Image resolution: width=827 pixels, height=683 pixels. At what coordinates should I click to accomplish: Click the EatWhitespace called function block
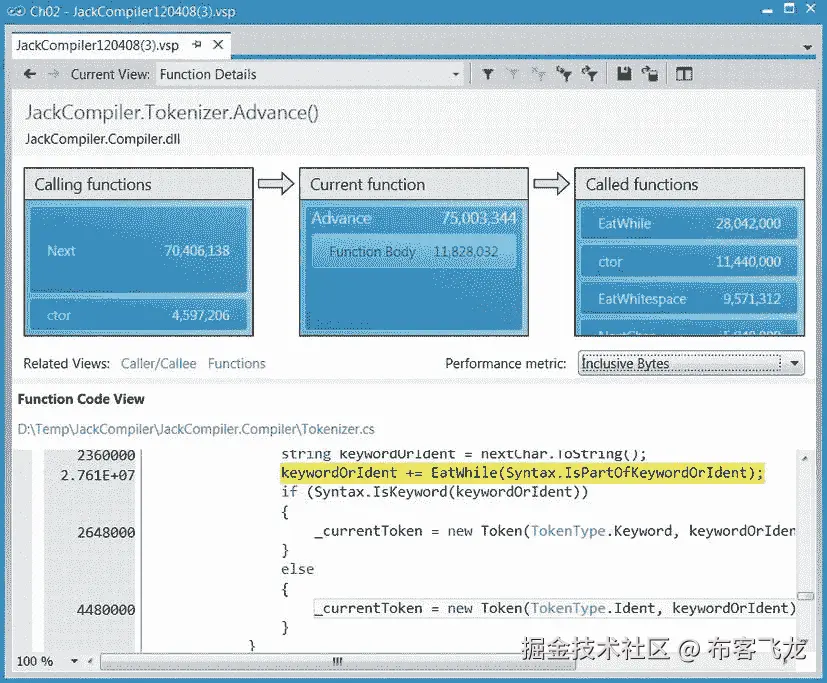tap(689, 299)
